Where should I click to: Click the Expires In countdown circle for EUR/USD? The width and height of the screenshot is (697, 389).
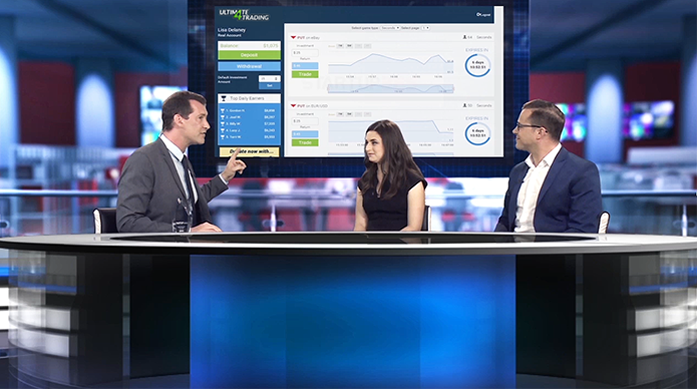point(478,133)
